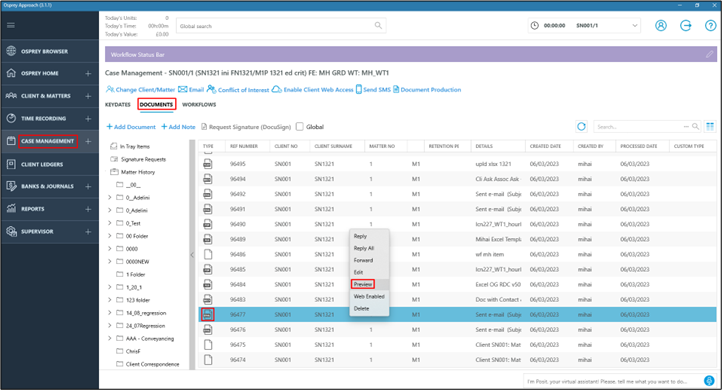
Task: Click Enable Client Web Access
Action: pyautogui.click(x=313, y=89)
